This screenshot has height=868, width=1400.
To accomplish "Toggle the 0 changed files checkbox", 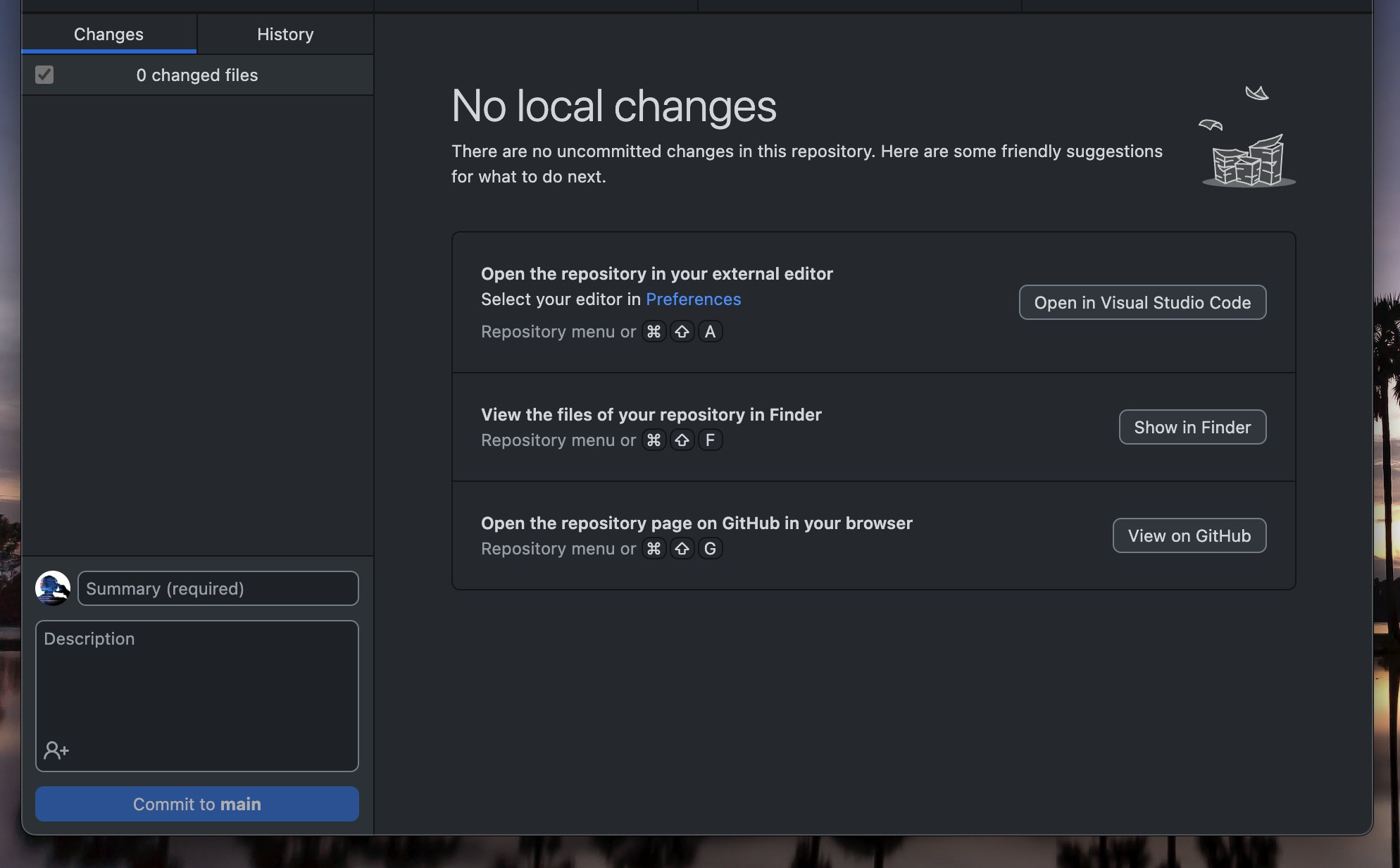I will click(44, 75).
